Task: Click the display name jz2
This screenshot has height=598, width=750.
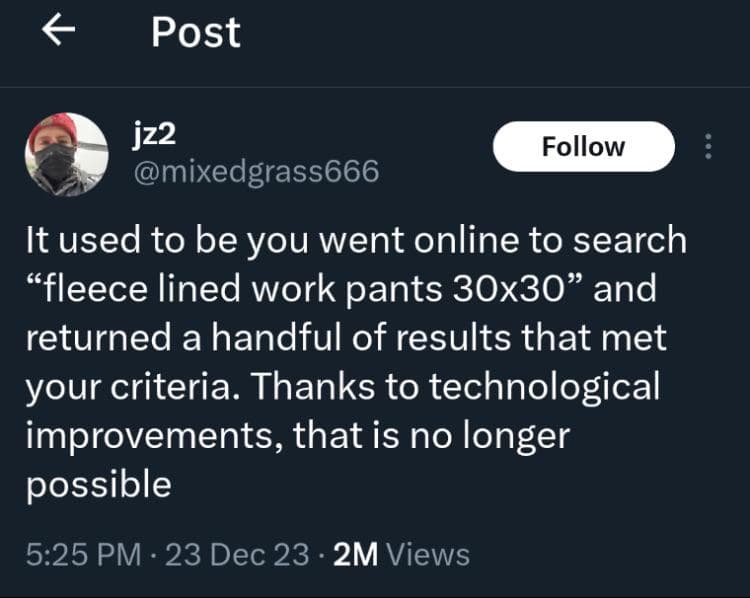Action: pos(154,134)
